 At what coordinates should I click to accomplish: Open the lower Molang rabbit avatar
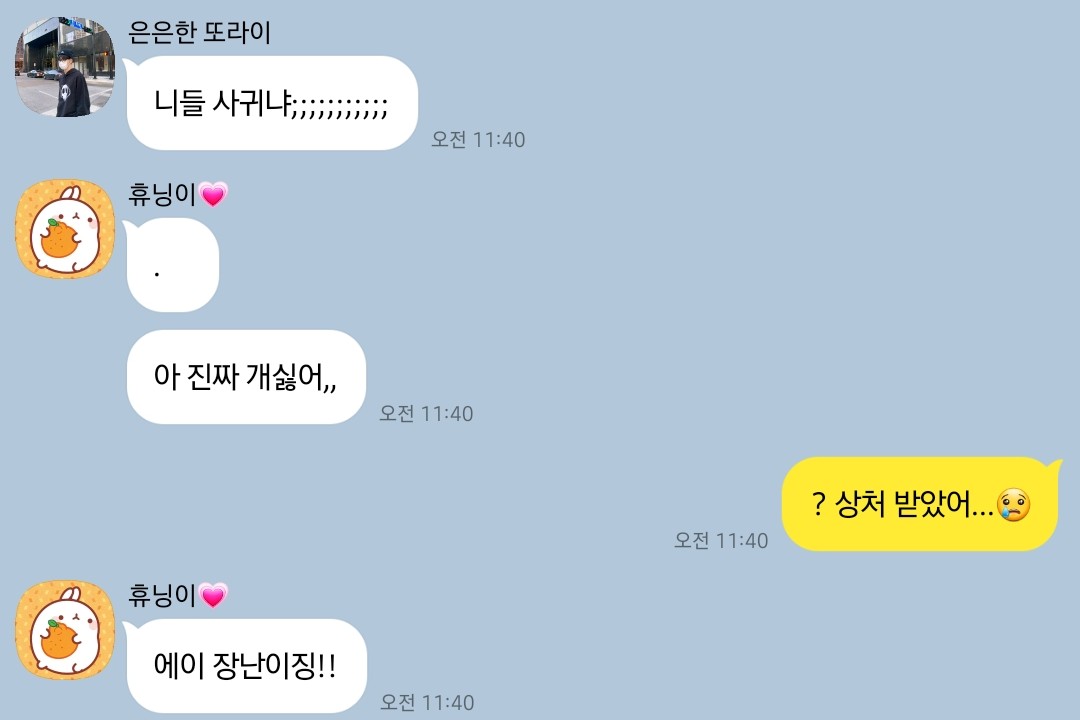point(65,630)
